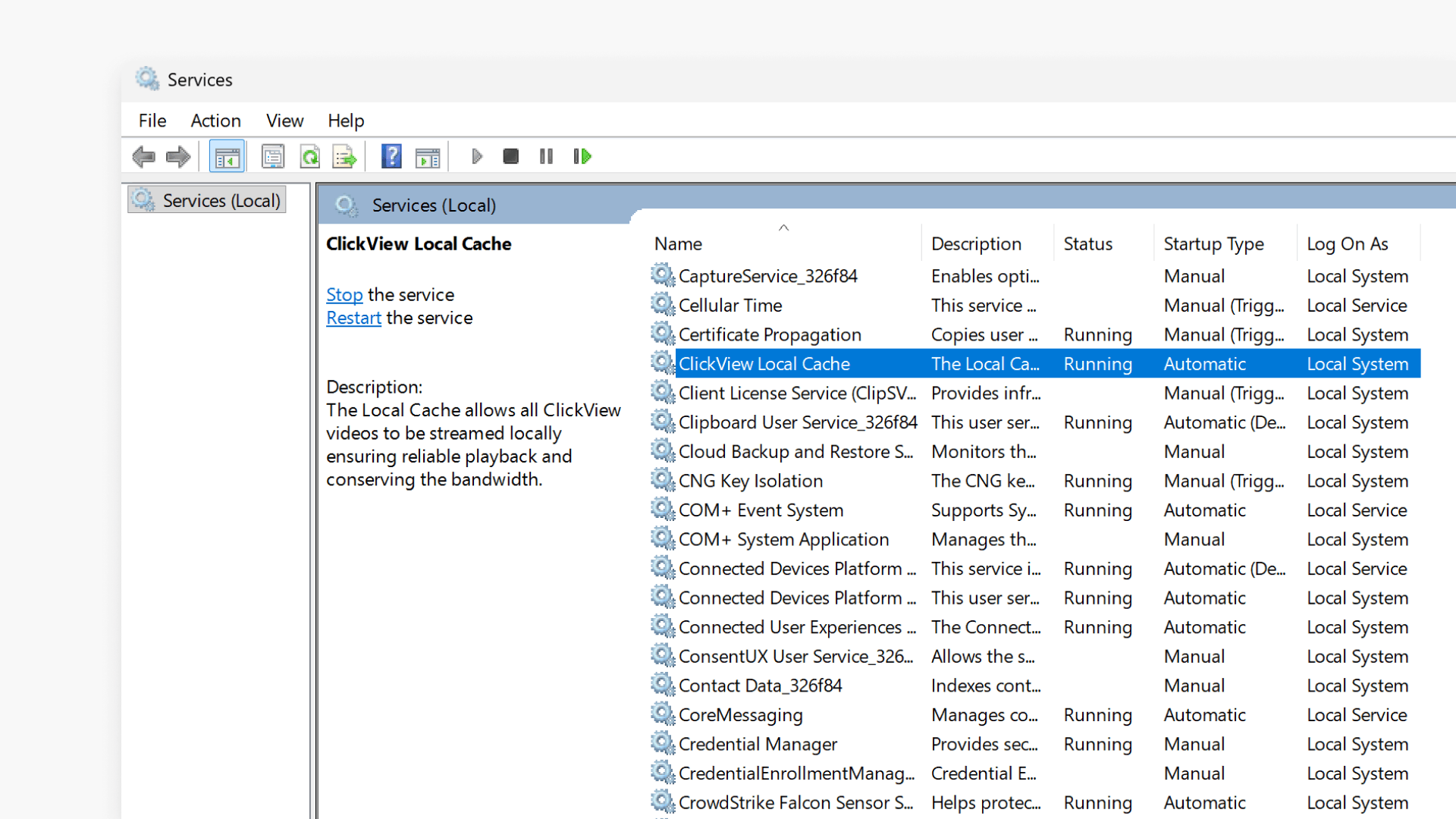Sort by Startup Type column header
The image size is (1456, 819).
pos(1213,244)
